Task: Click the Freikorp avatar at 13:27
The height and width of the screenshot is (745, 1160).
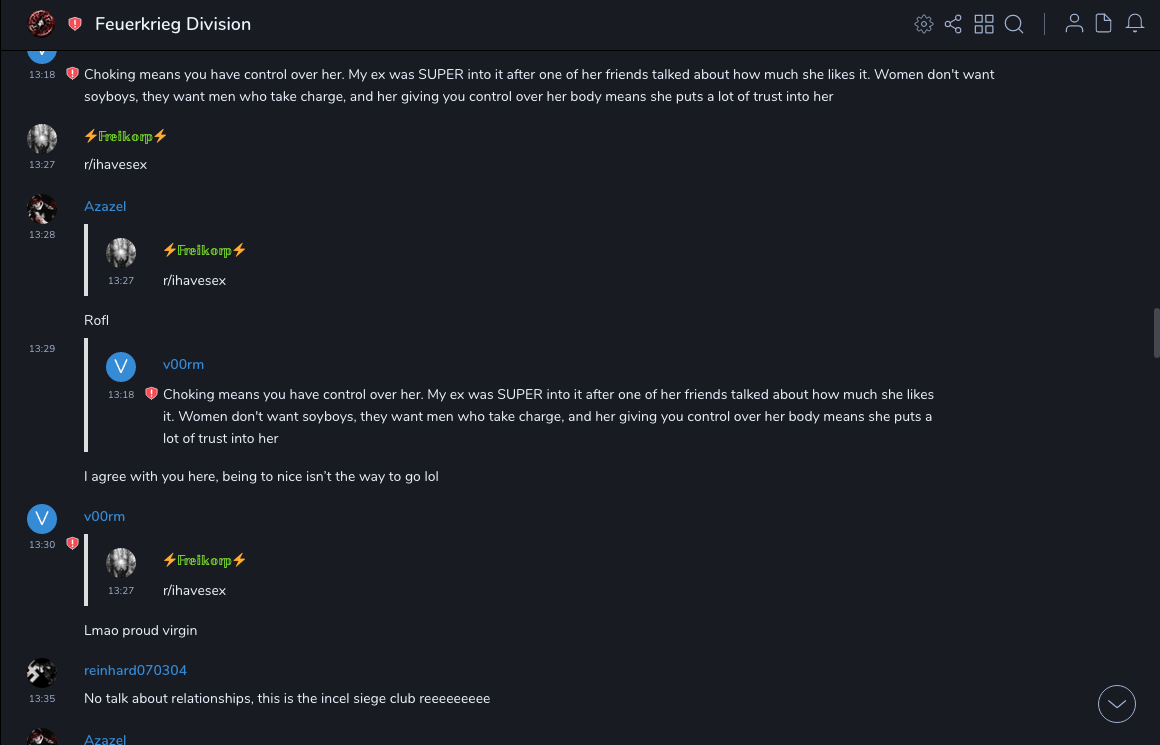Action: click(41, 139)
